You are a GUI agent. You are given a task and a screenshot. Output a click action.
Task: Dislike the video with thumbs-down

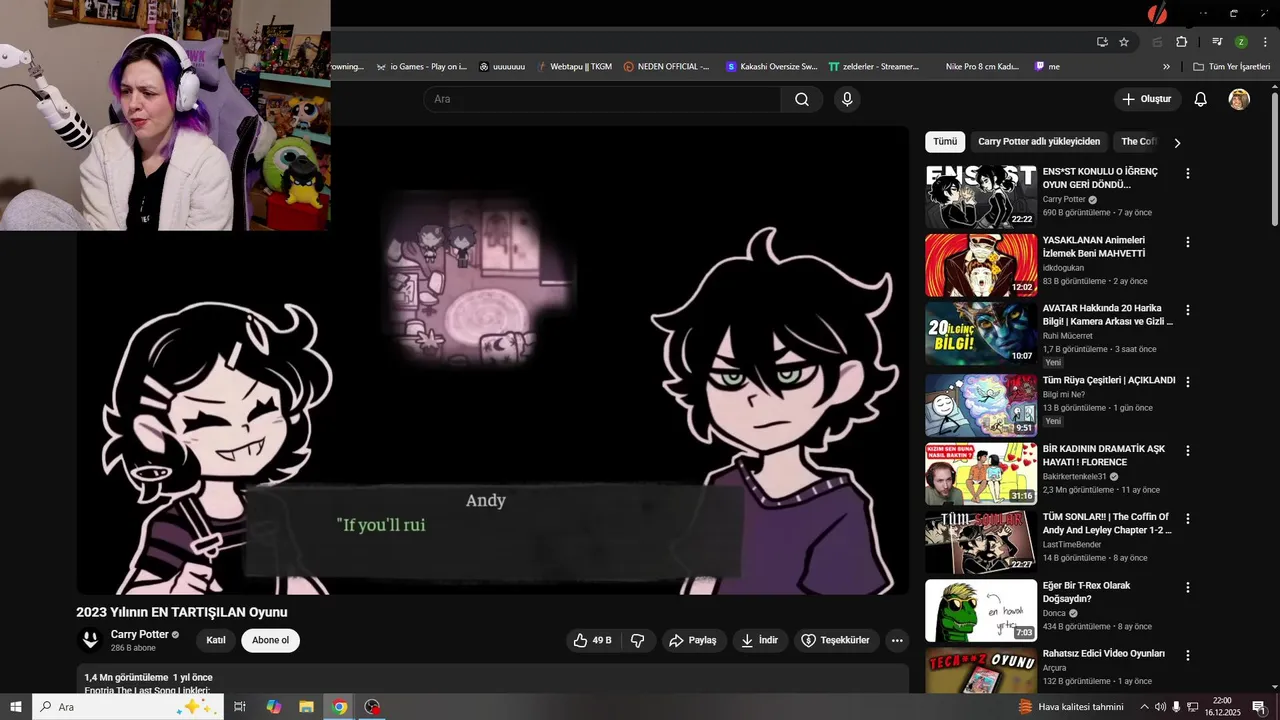[638, 640]
